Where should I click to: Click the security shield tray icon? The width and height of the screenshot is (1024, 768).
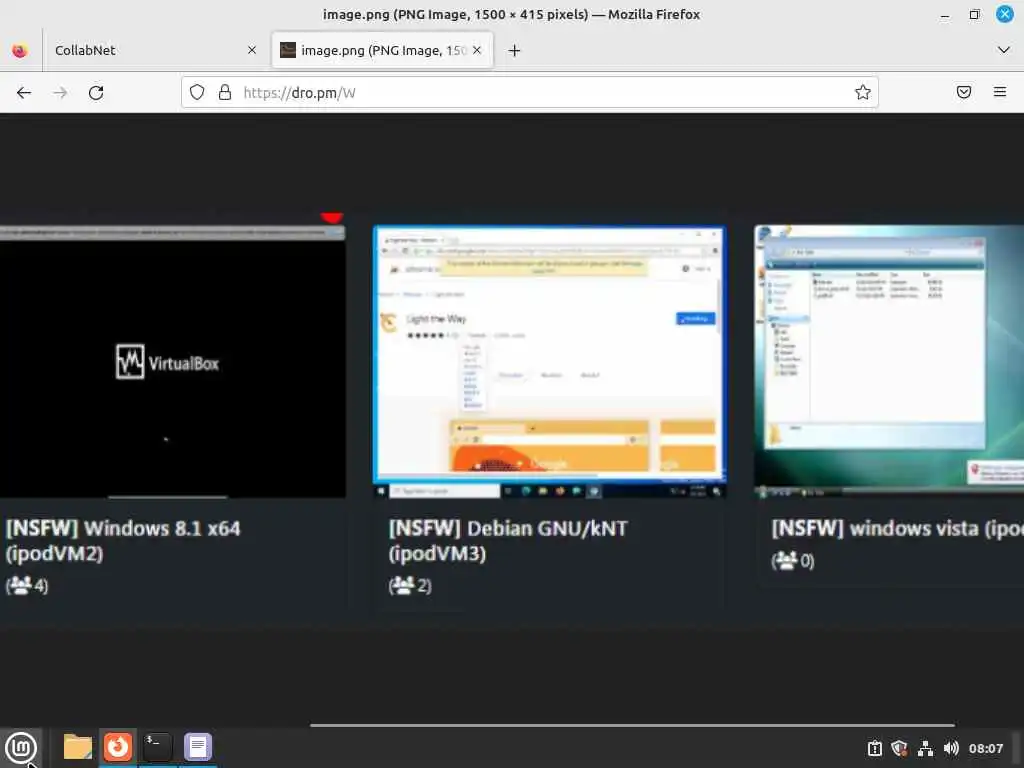coord(899,748)
